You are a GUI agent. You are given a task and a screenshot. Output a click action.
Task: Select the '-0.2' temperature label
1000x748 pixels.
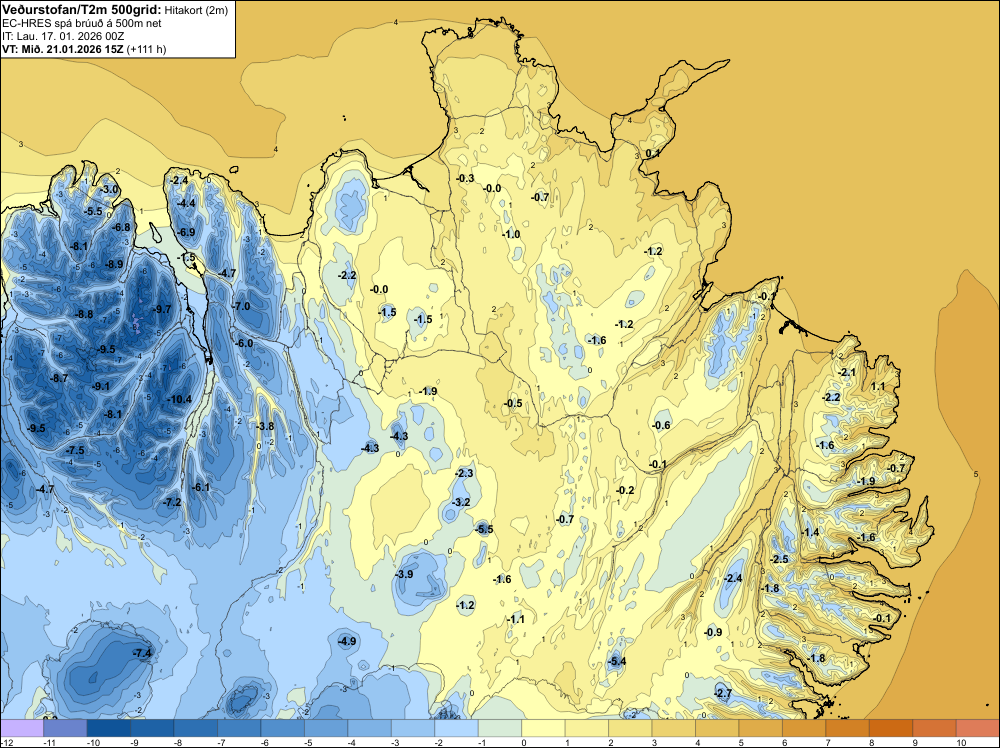pos(625,490)
